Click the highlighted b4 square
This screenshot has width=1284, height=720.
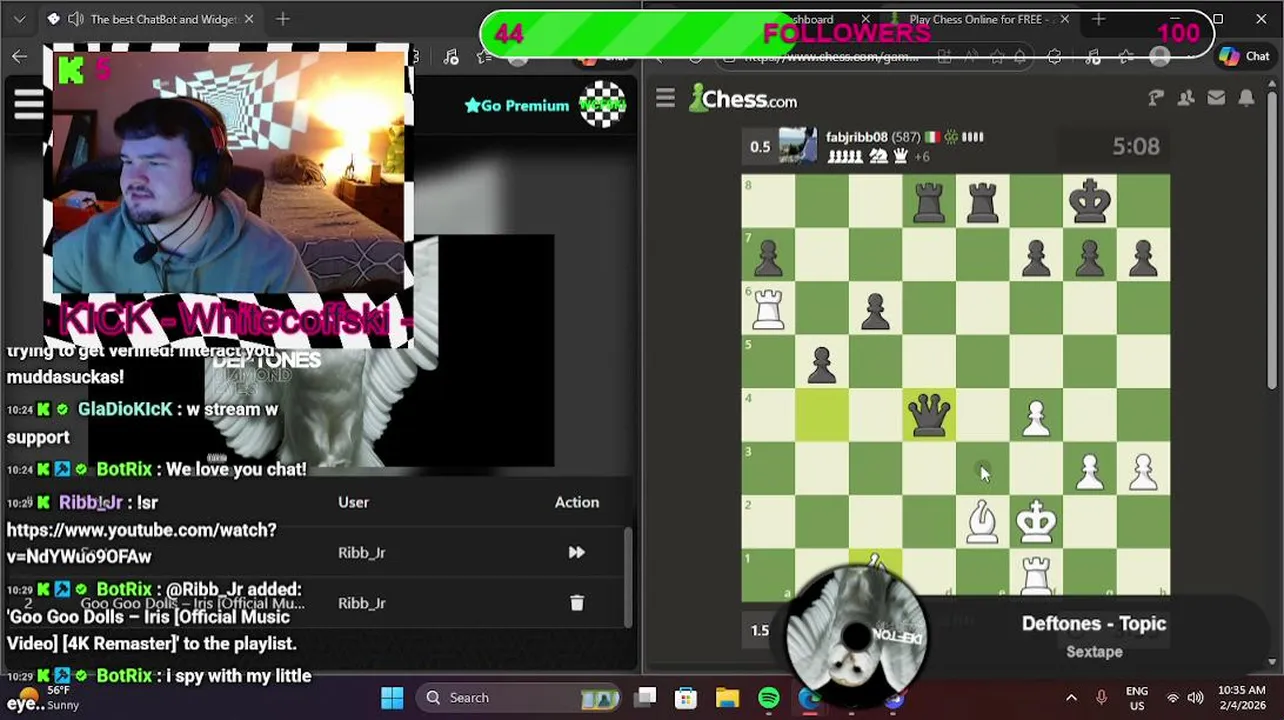tap(822, 414)
